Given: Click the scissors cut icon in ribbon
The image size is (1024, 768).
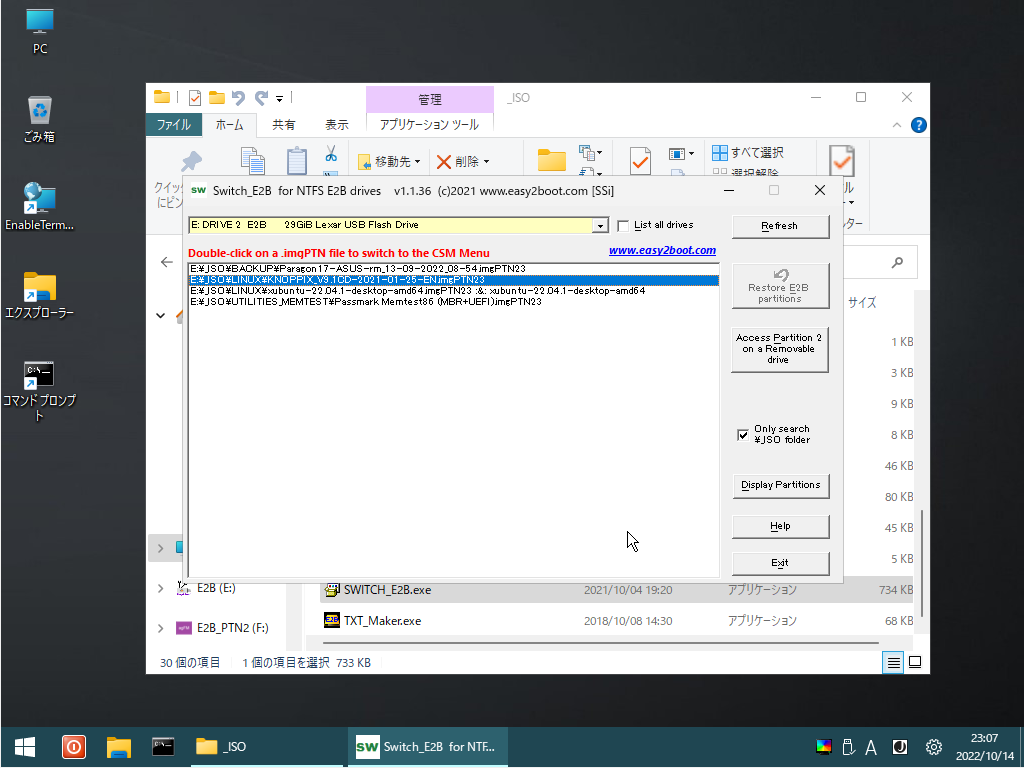Looking at the screenshot, I should (331, 154).
